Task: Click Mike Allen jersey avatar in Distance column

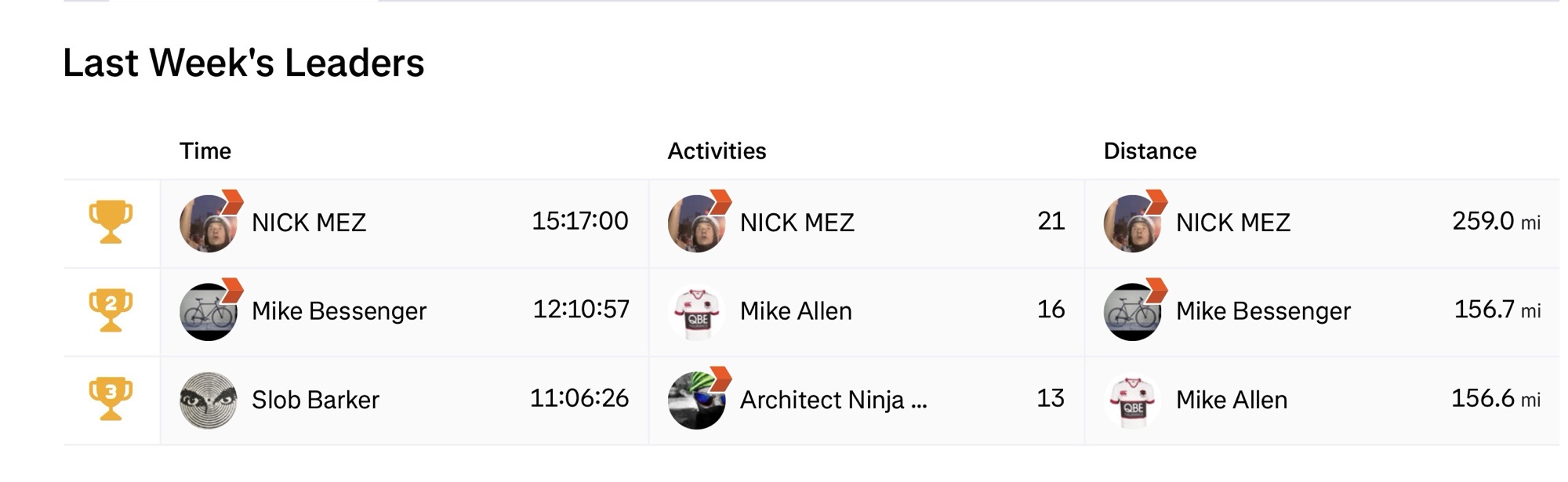Action: coord(1133,400)
